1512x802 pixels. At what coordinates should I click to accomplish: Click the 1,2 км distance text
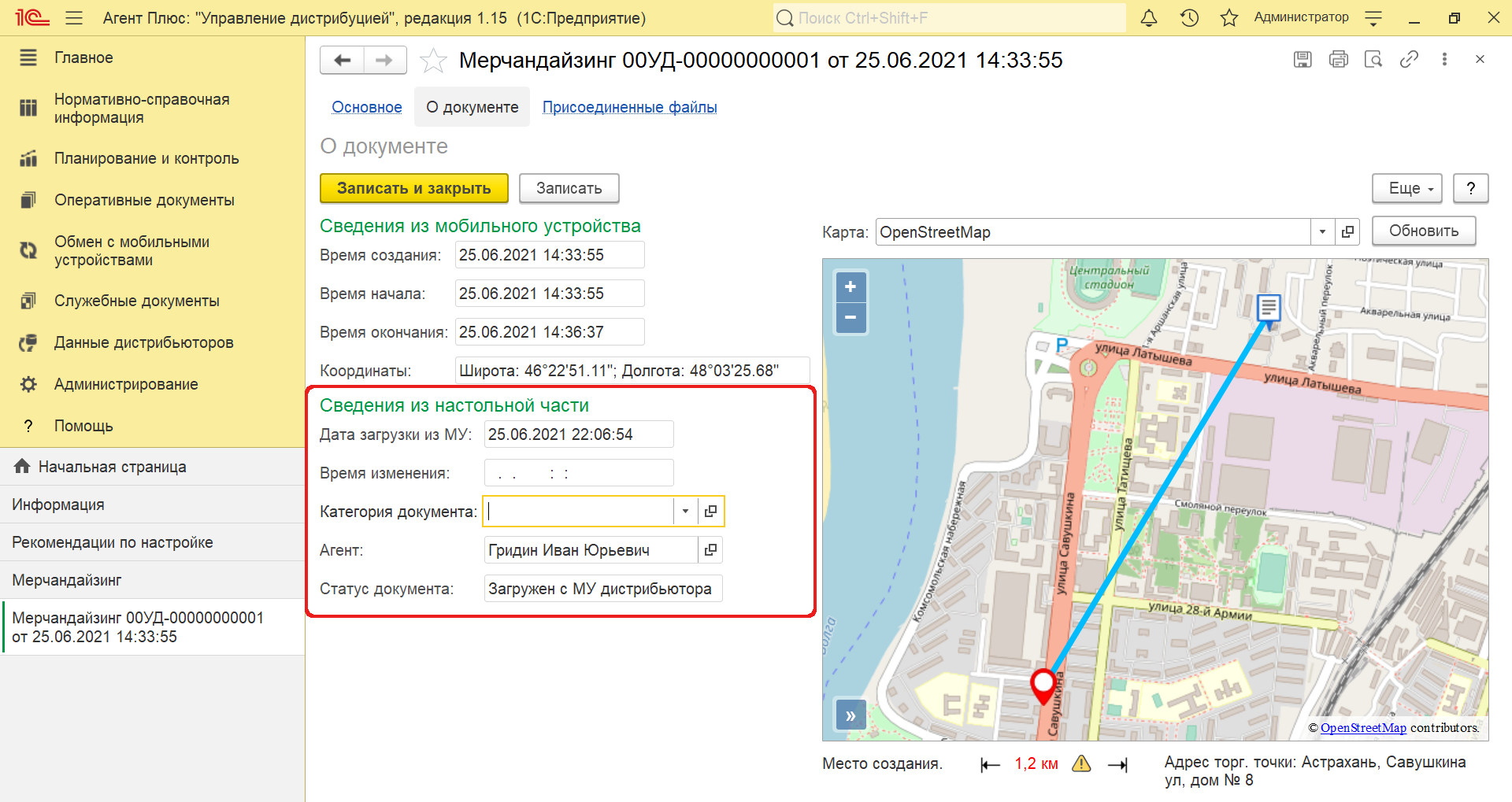coord(1036,764)
